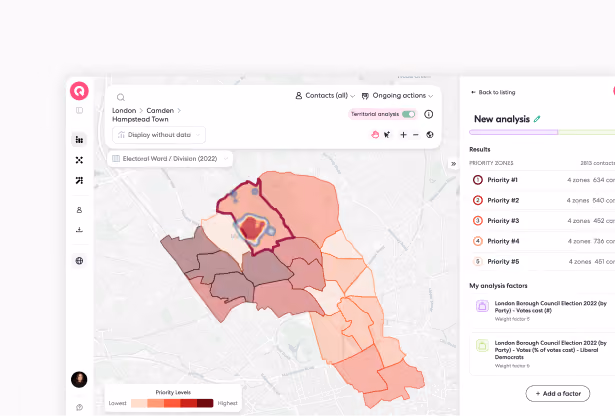615x416 pixels.
Task: Select Priority #1 in results list
Action: point(542,180)
